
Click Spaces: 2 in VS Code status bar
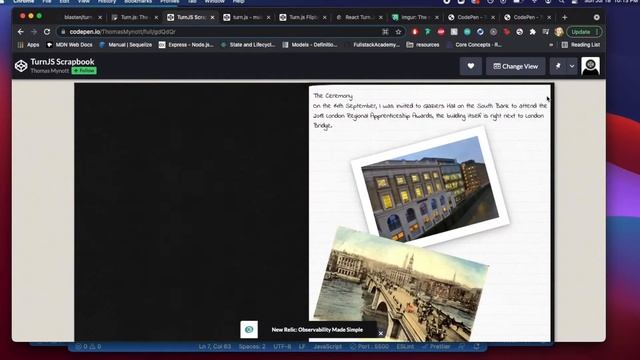(252, 347)
